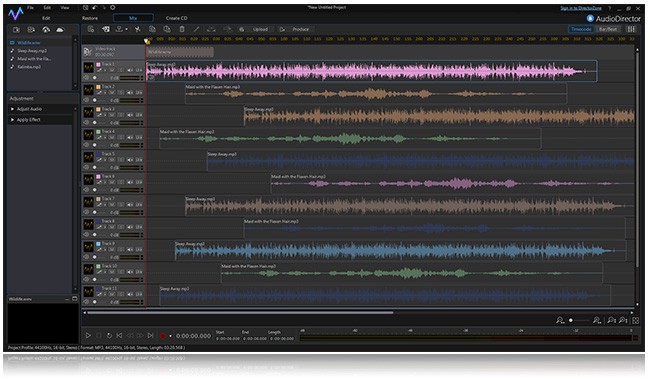Click the mixer panel icon at top right
The width and height of the screenshot is (650, 379).
631,29
